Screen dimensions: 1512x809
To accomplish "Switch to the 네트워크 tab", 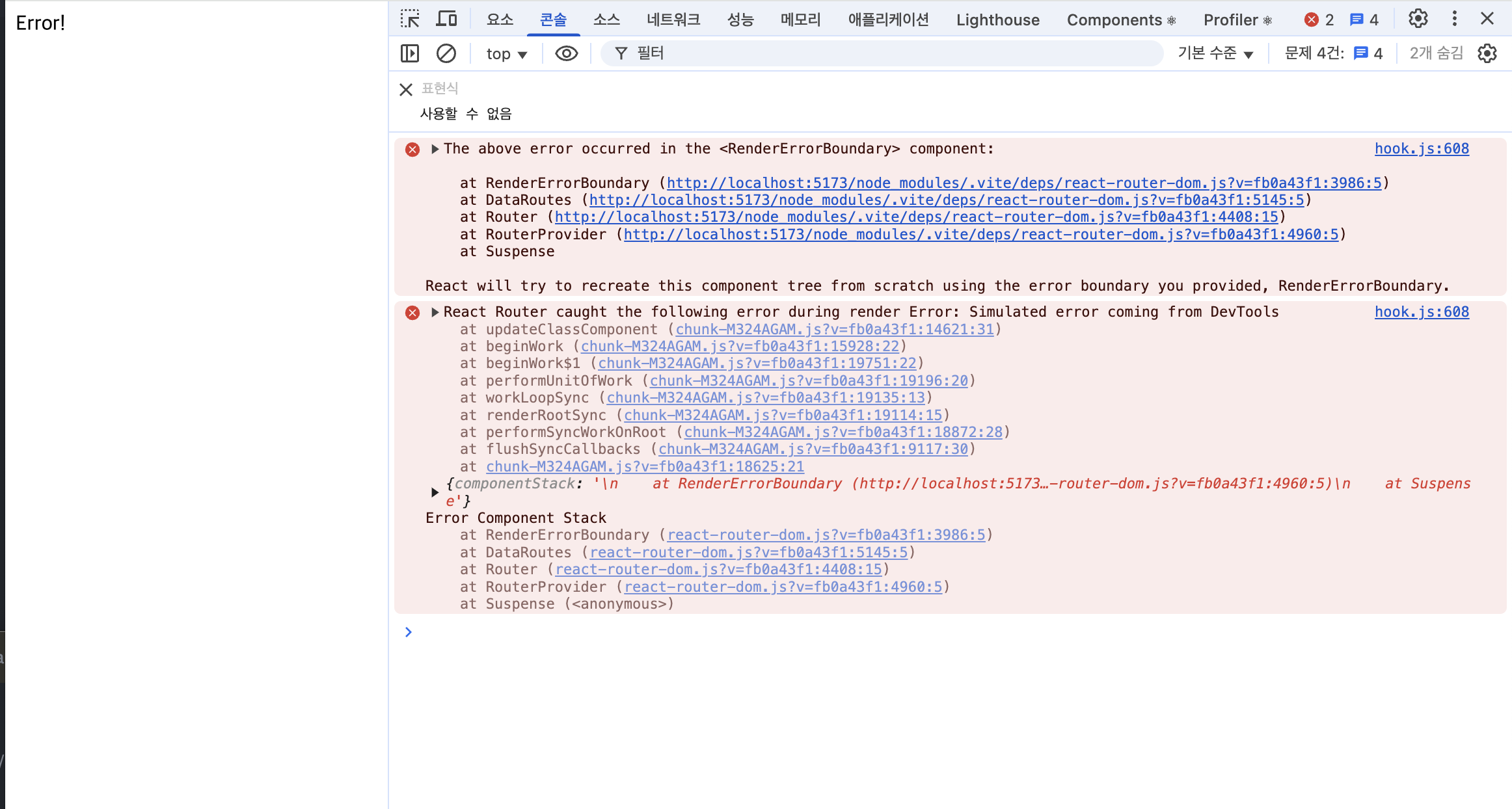I will click(x=673, y=20).
